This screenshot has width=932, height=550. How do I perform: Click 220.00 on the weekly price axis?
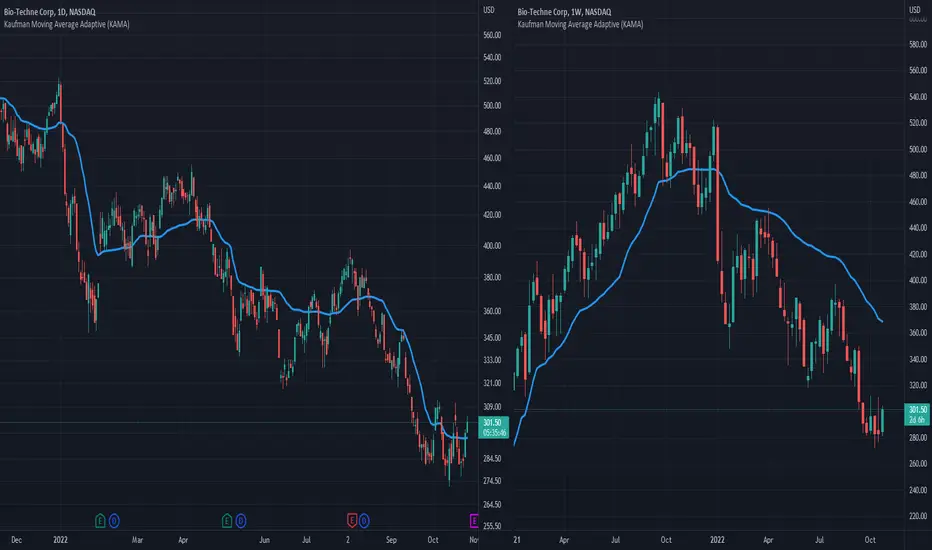918,516
